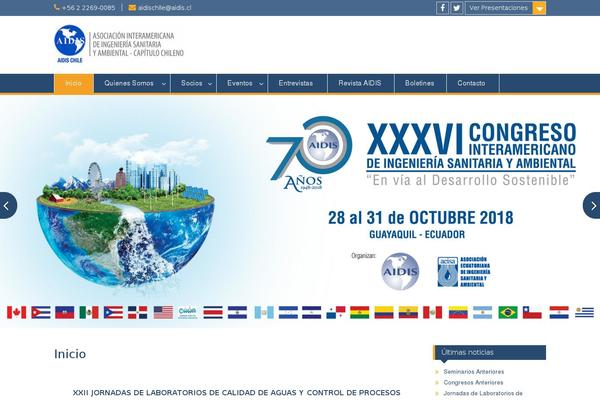Viewport: 600px width, 400px height.
Task: Open the Socios menu
Action: [x=192, y=83]
